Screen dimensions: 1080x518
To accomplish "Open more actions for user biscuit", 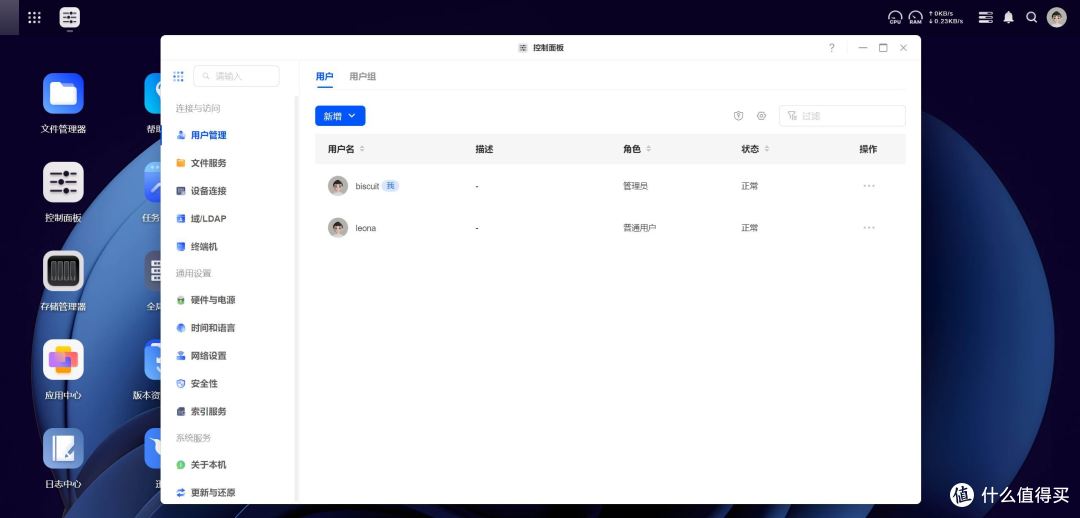I will 869,186.
